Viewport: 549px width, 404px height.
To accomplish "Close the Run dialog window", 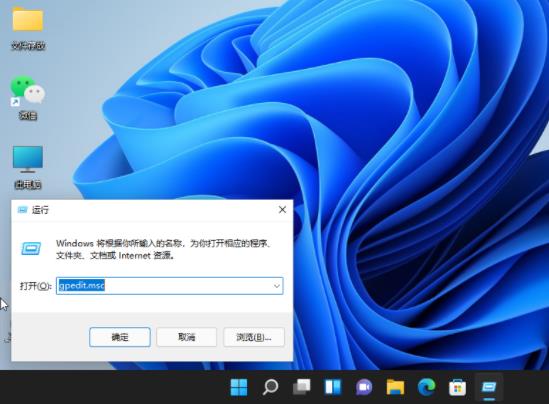I will 282,210.
